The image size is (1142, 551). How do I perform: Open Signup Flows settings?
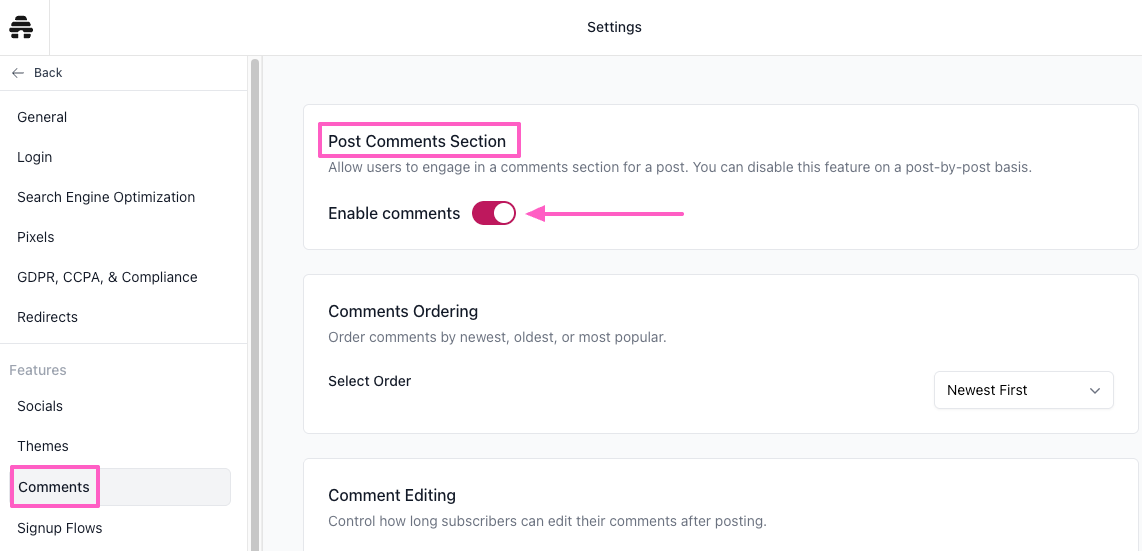tap(60, 528)
